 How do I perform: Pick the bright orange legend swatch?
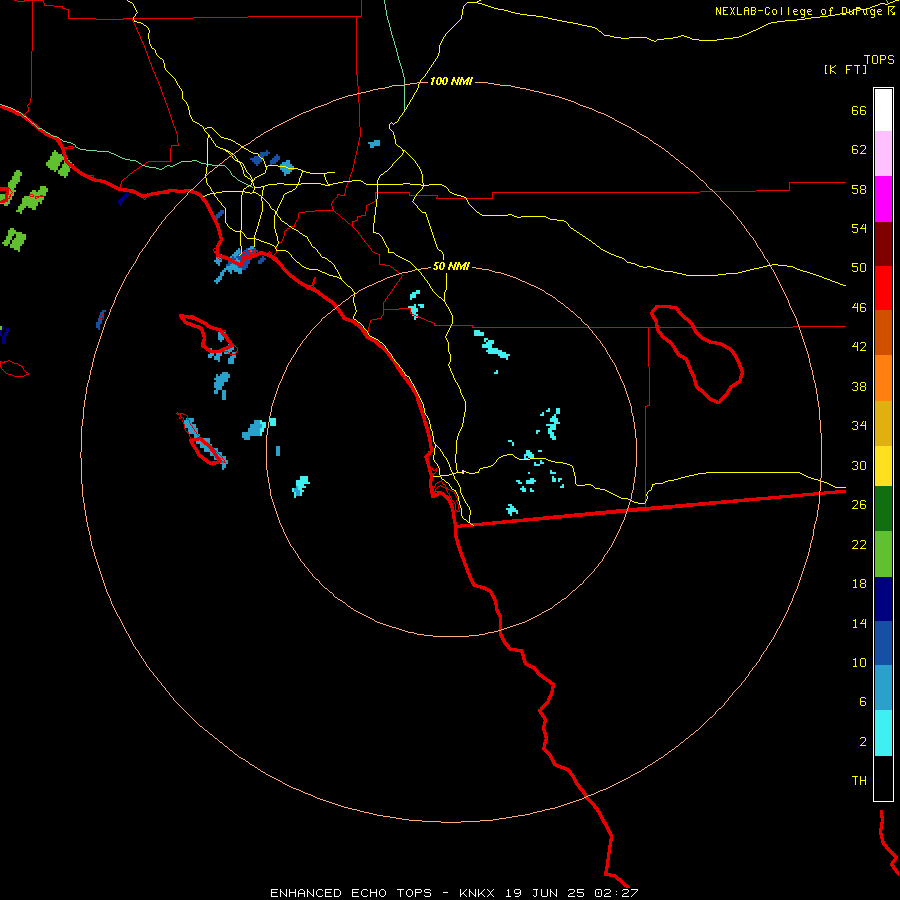pos(883,378)
